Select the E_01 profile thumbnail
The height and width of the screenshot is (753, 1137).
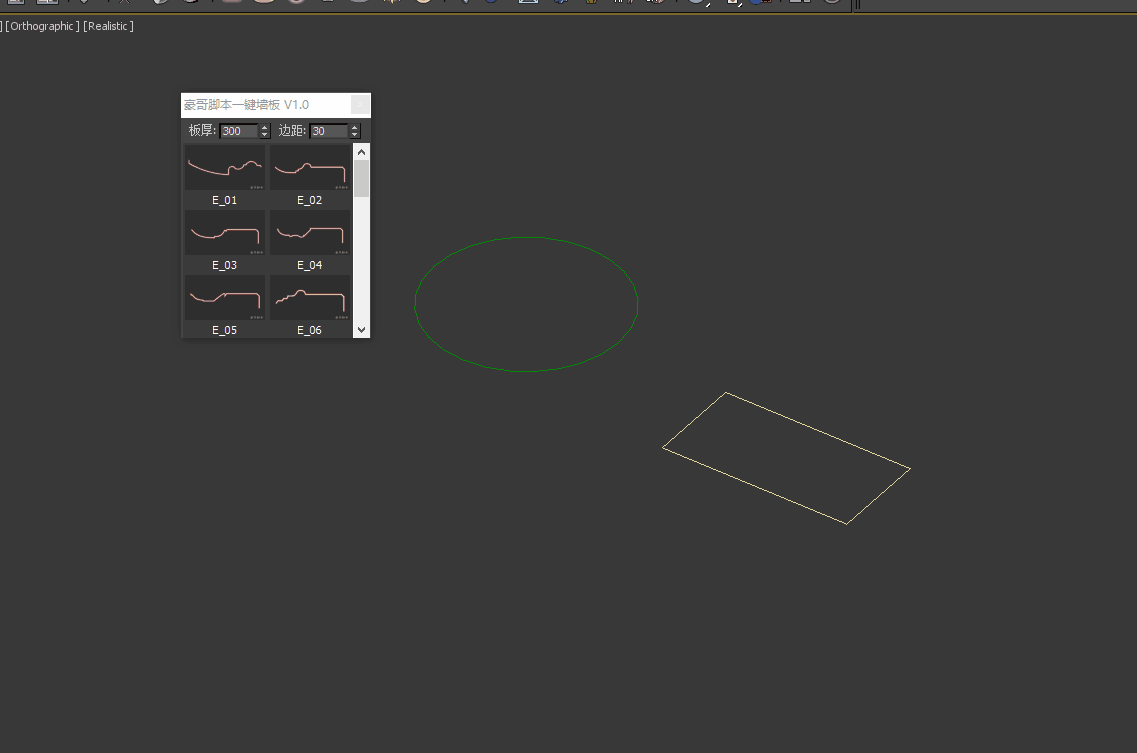pyautogui.click(x=225, y=167)
